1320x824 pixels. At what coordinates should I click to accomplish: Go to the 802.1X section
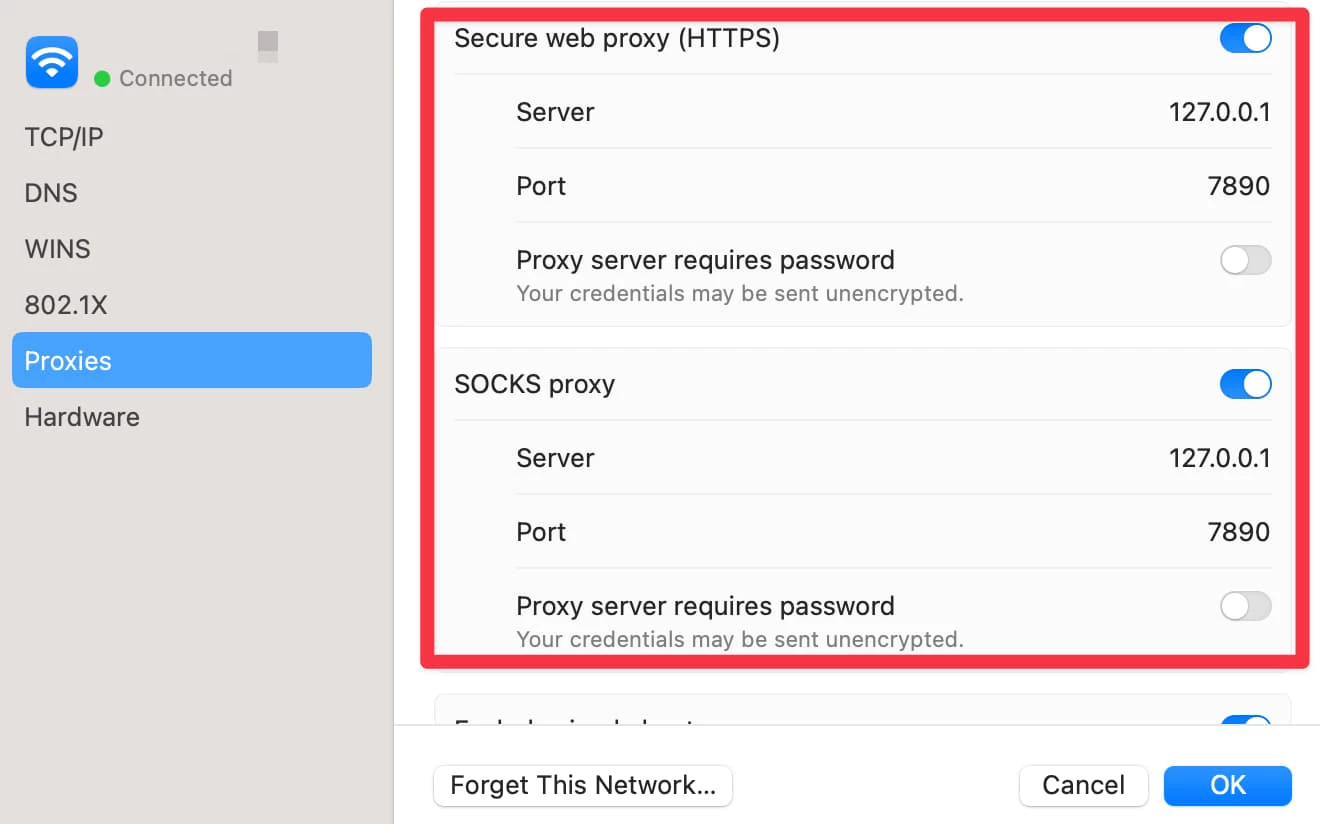click(66, 305)
